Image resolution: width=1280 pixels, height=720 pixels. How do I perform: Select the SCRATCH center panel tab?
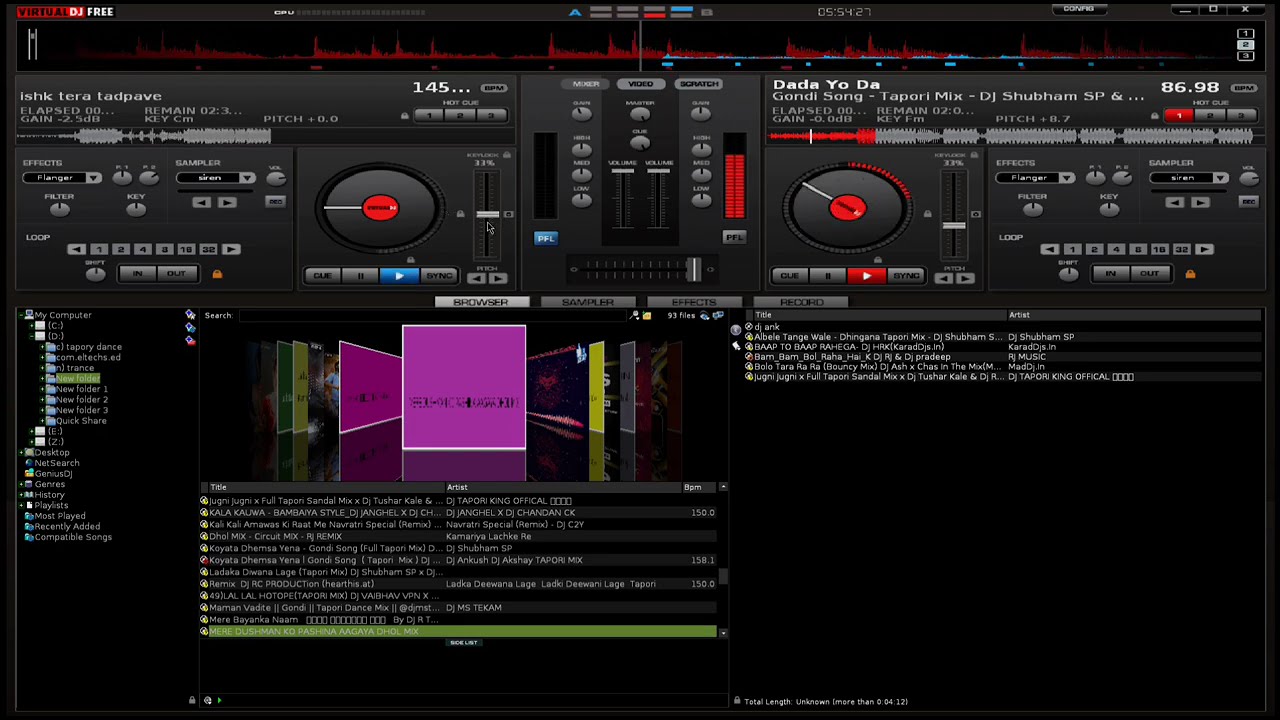[x=698, y=84]
